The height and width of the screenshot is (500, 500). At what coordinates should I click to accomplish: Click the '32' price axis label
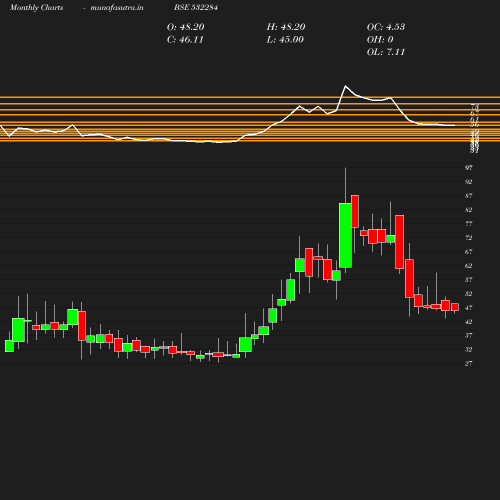tap(469, 349)
